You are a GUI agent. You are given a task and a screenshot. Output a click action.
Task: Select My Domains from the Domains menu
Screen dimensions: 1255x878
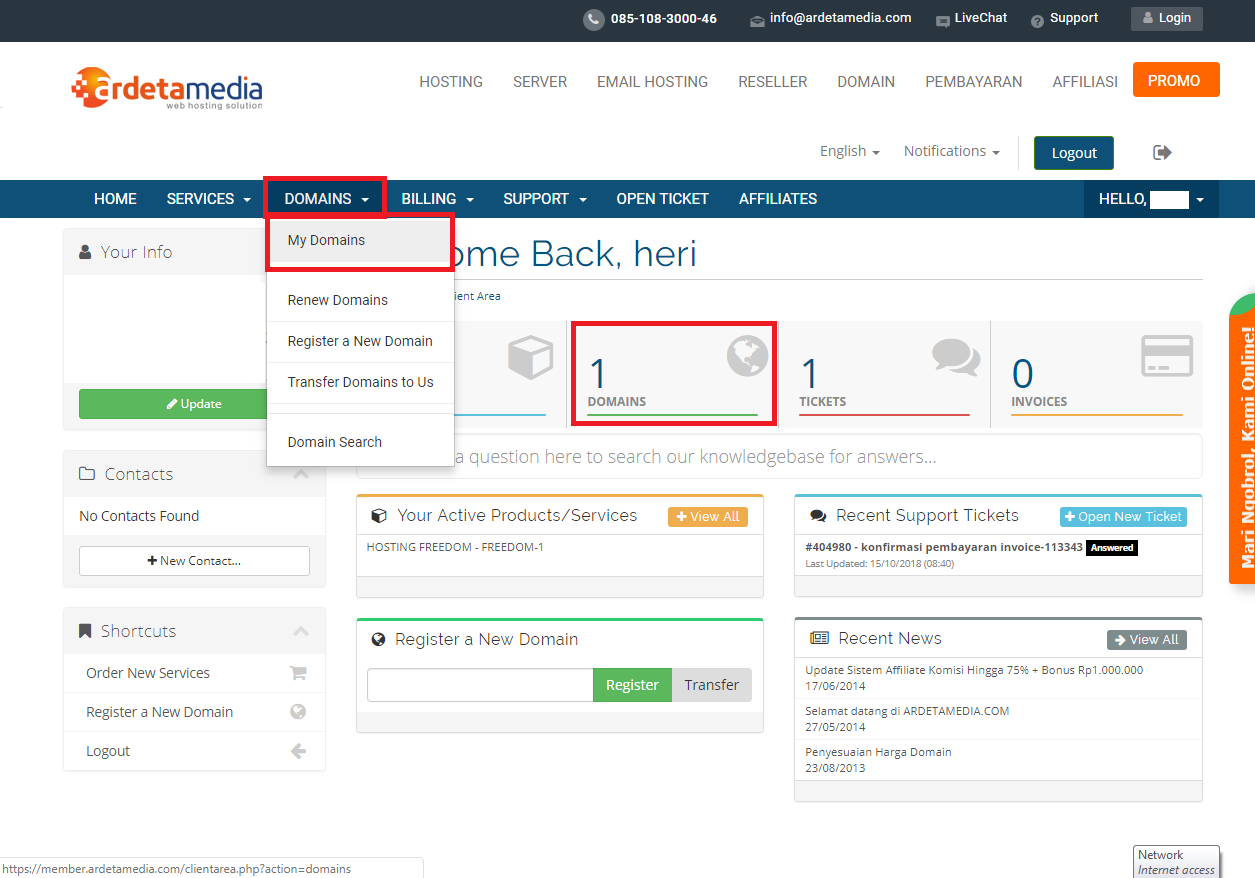click(x=326, y=240)
